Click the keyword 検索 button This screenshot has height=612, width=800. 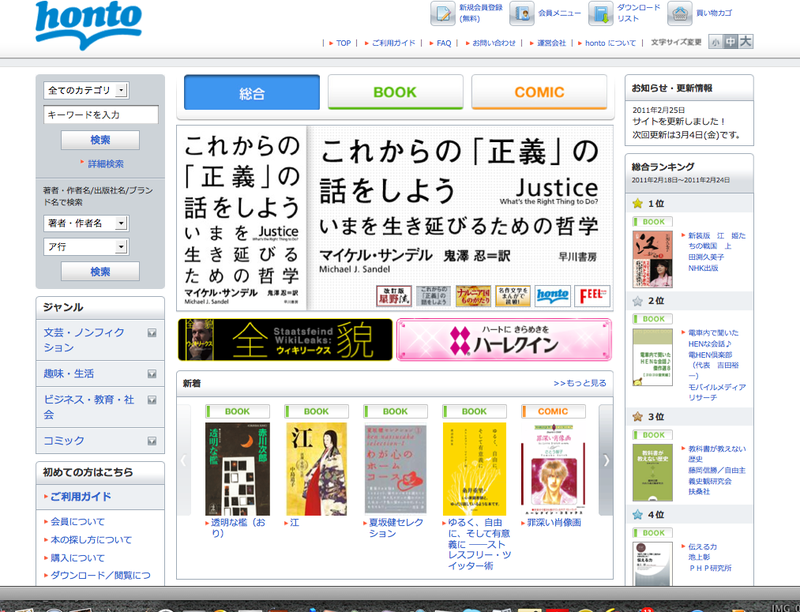[100, 140]
